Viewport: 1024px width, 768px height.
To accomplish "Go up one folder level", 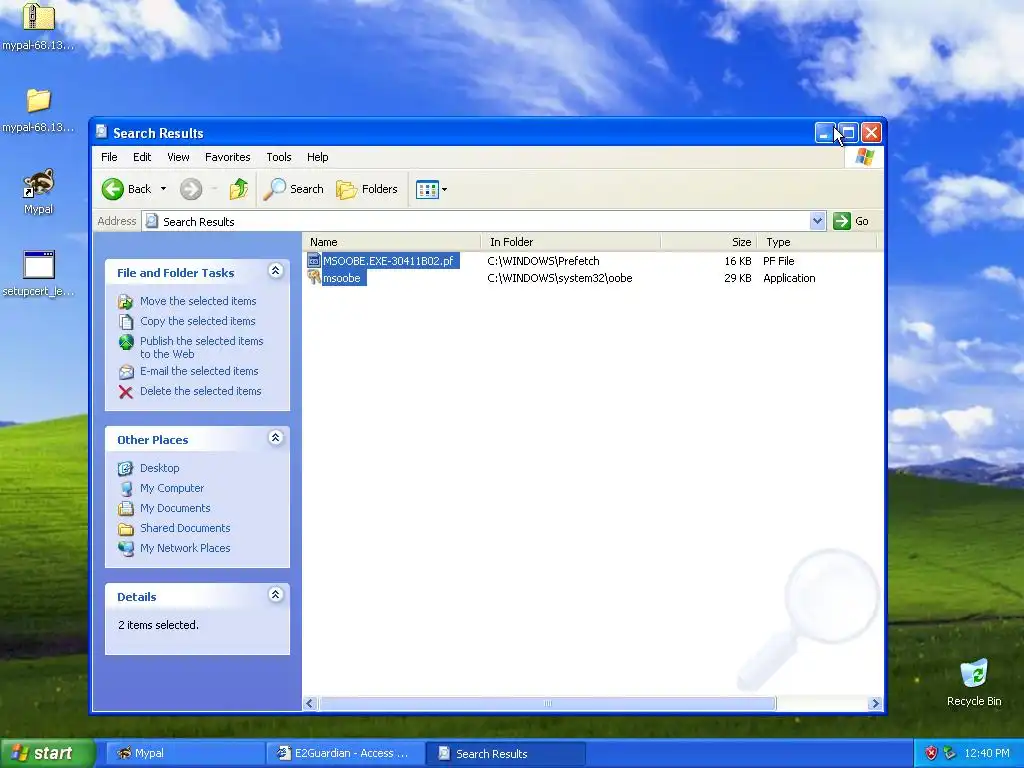I will click(x=238, y=189).
